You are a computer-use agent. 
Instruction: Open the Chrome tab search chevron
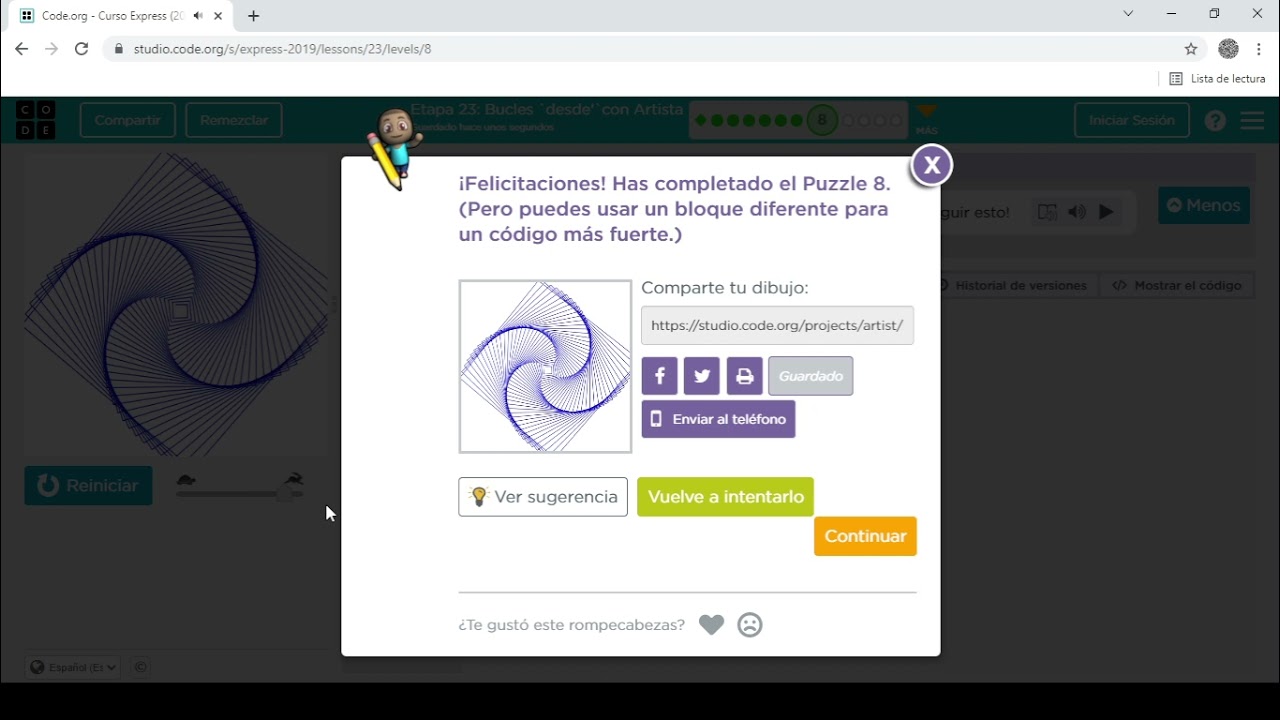coord(1128,14)
